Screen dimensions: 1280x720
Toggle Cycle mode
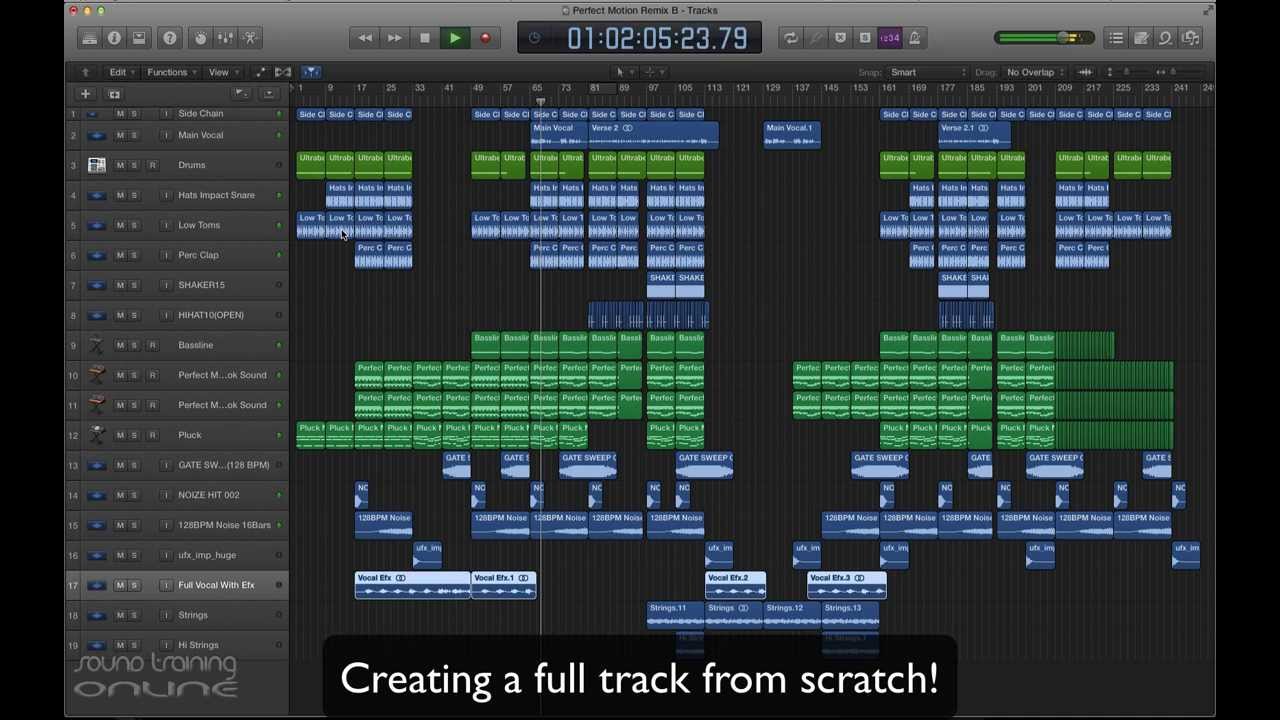click(791, 38)
